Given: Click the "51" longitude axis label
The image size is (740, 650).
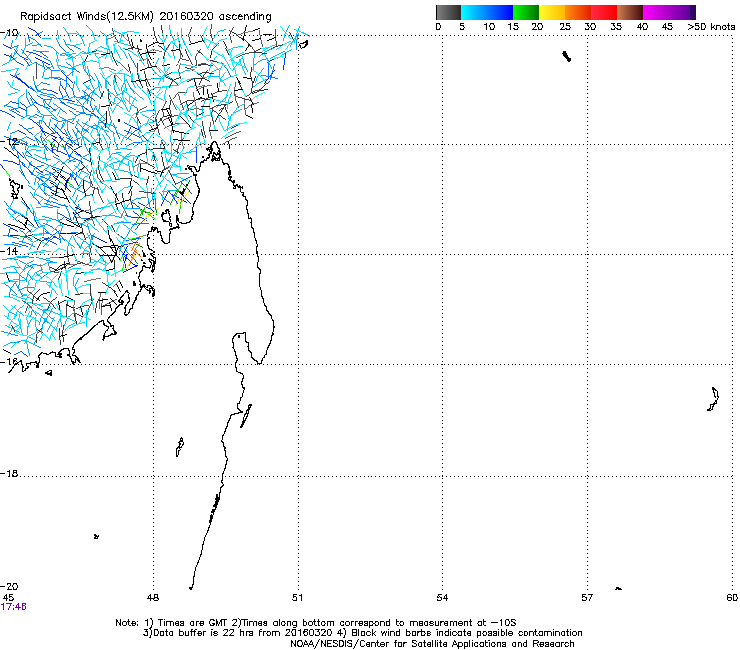Looking at the screenshot, I should coord(297,598).
